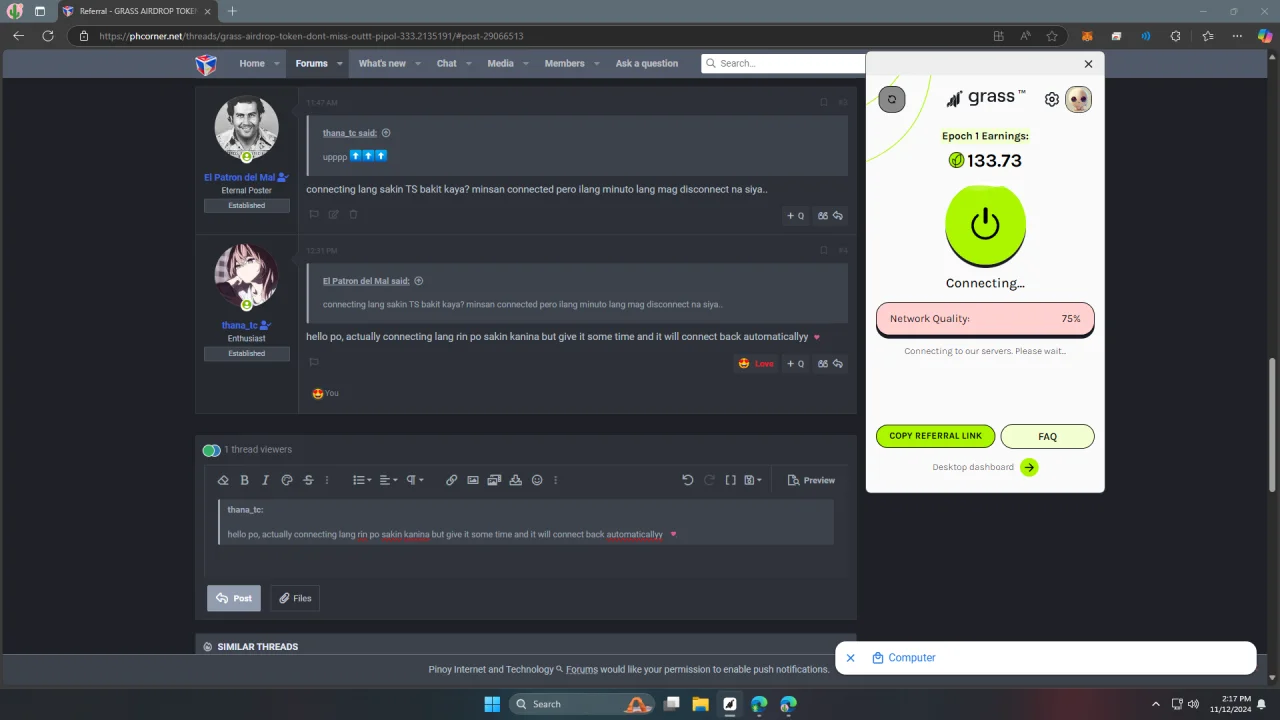Toggle italic formatting in editor
Screen dimensions: 1280x720
(x=265, y=480)
